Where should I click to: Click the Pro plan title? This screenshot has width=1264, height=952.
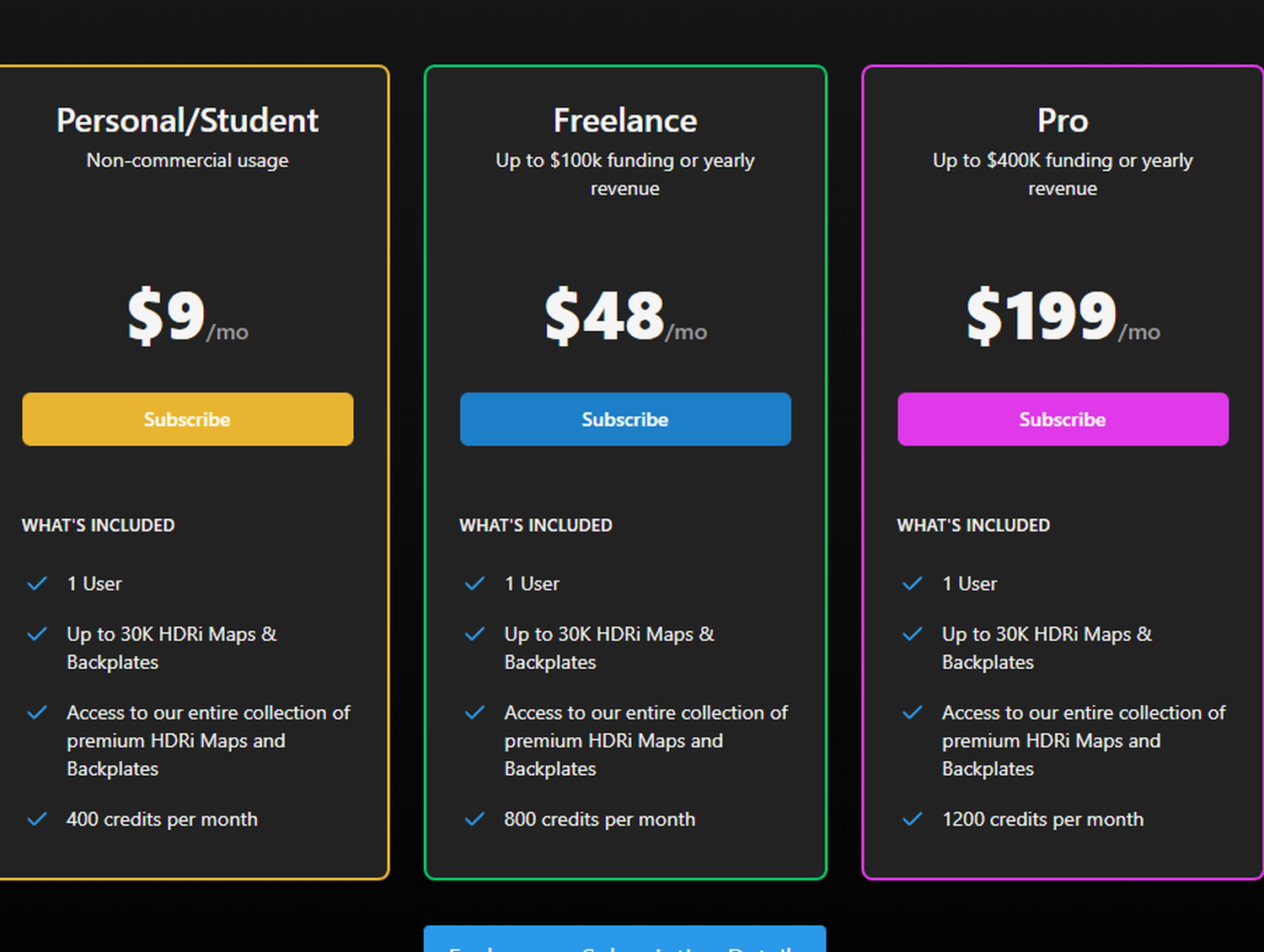[1063, 120]
